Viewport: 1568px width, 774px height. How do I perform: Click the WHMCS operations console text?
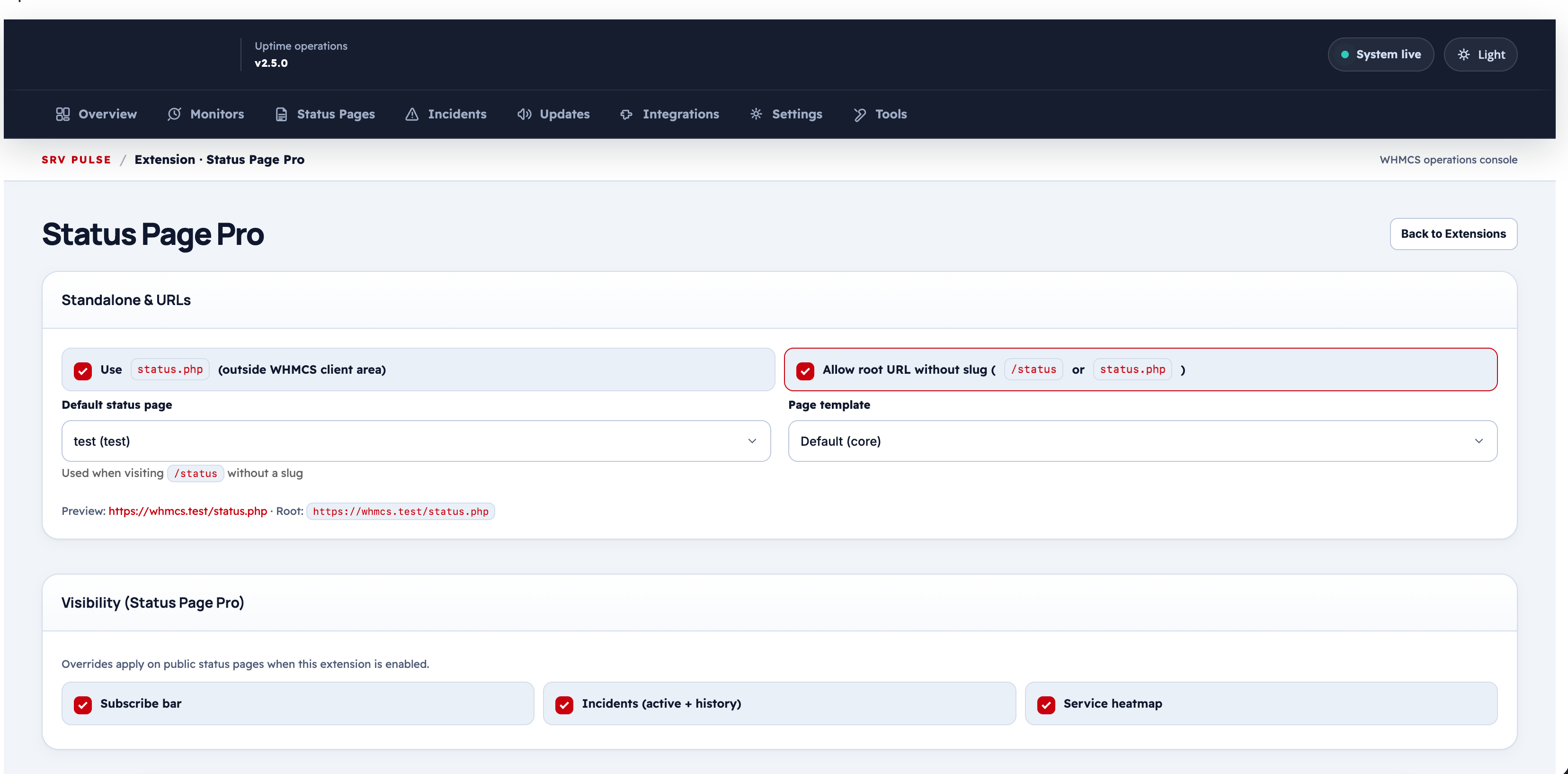1448,160
